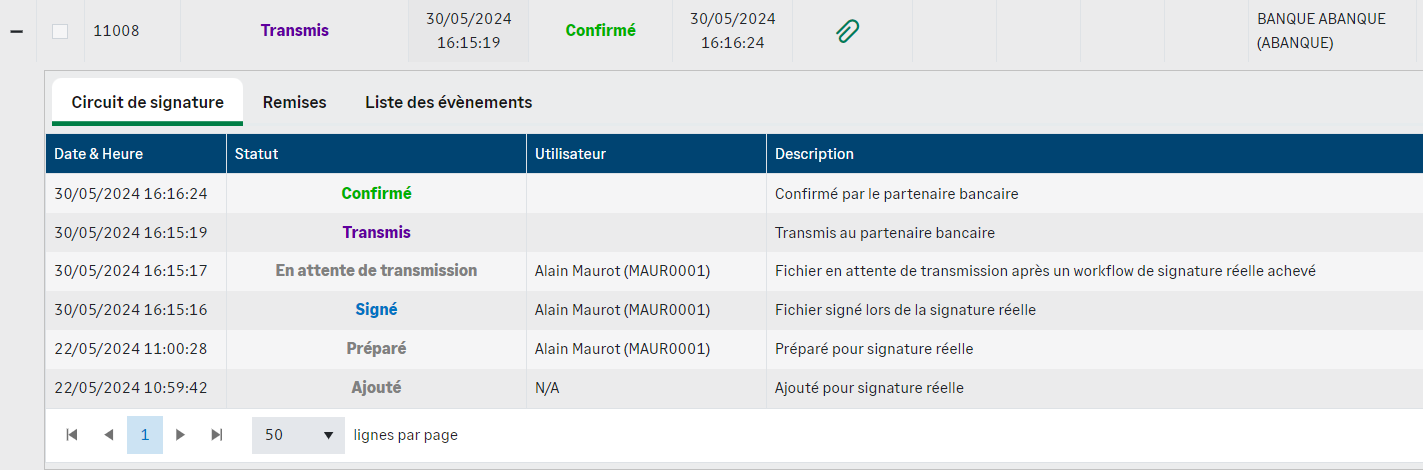Select the Ajouté pour signature réelle row
1423x470 pixels.
[868, 388]
